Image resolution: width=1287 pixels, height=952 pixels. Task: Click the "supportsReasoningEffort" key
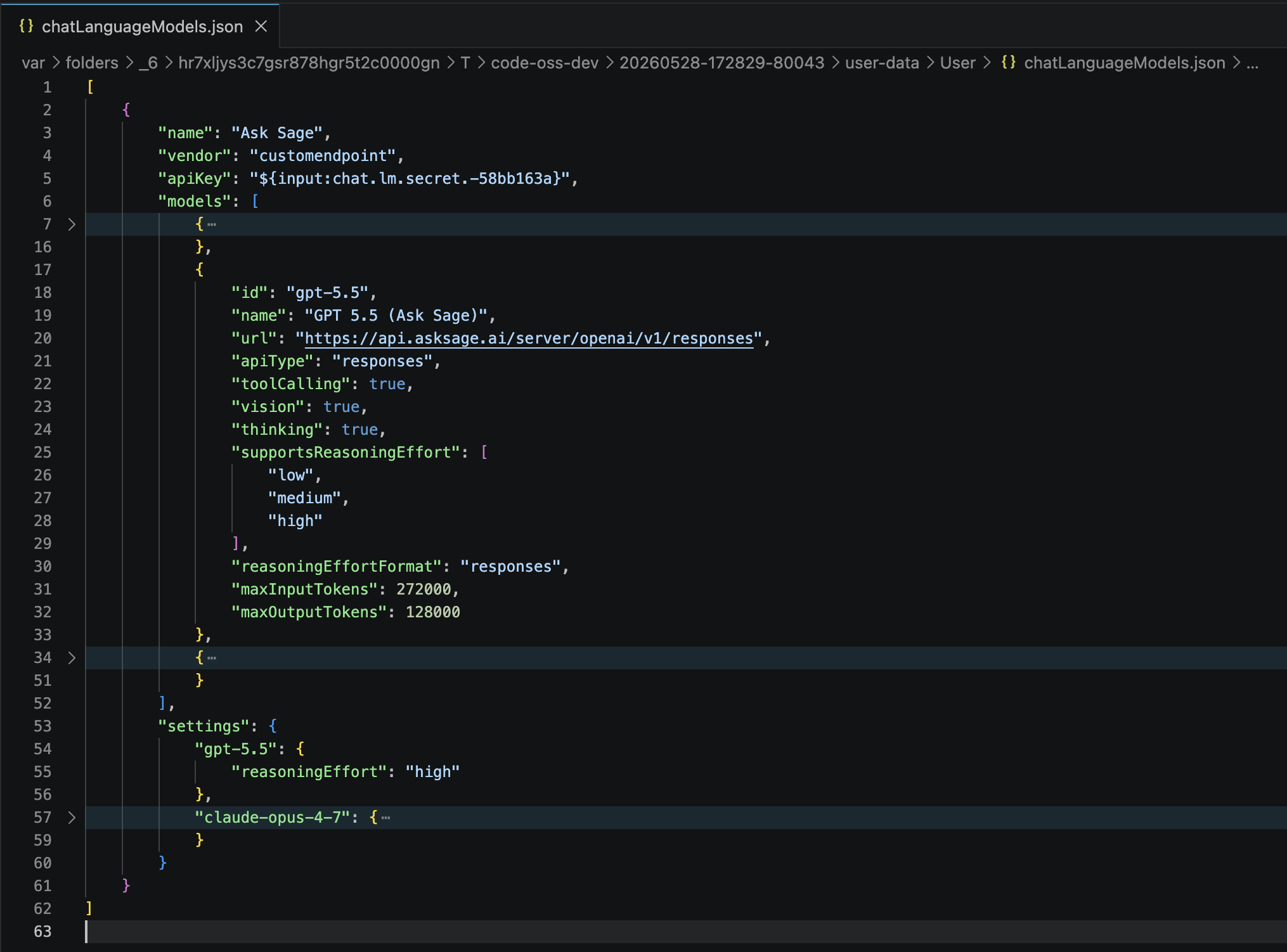click(346, 453)
